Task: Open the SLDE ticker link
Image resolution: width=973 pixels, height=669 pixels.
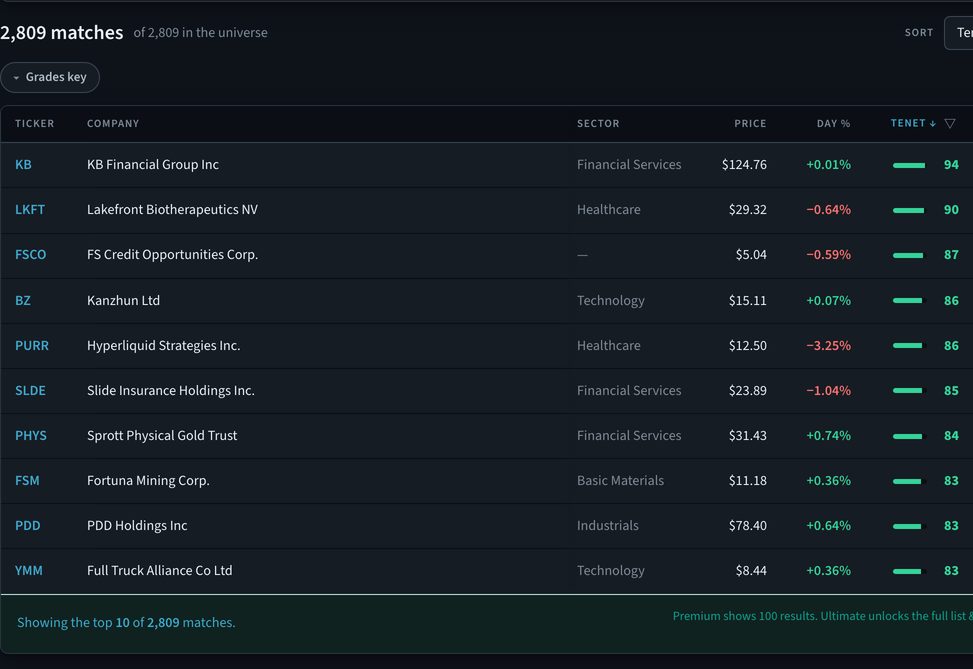Action: (x=30, y=390)
